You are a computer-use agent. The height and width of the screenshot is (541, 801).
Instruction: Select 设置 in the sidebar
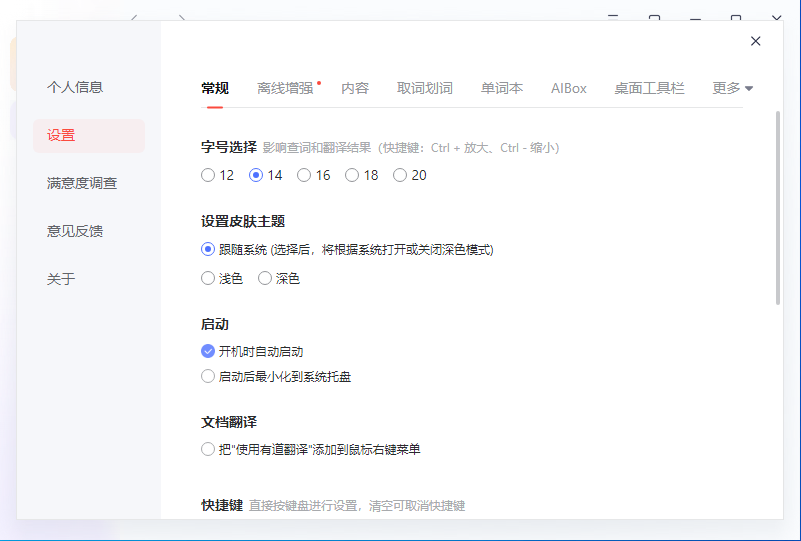click(89, 136)
